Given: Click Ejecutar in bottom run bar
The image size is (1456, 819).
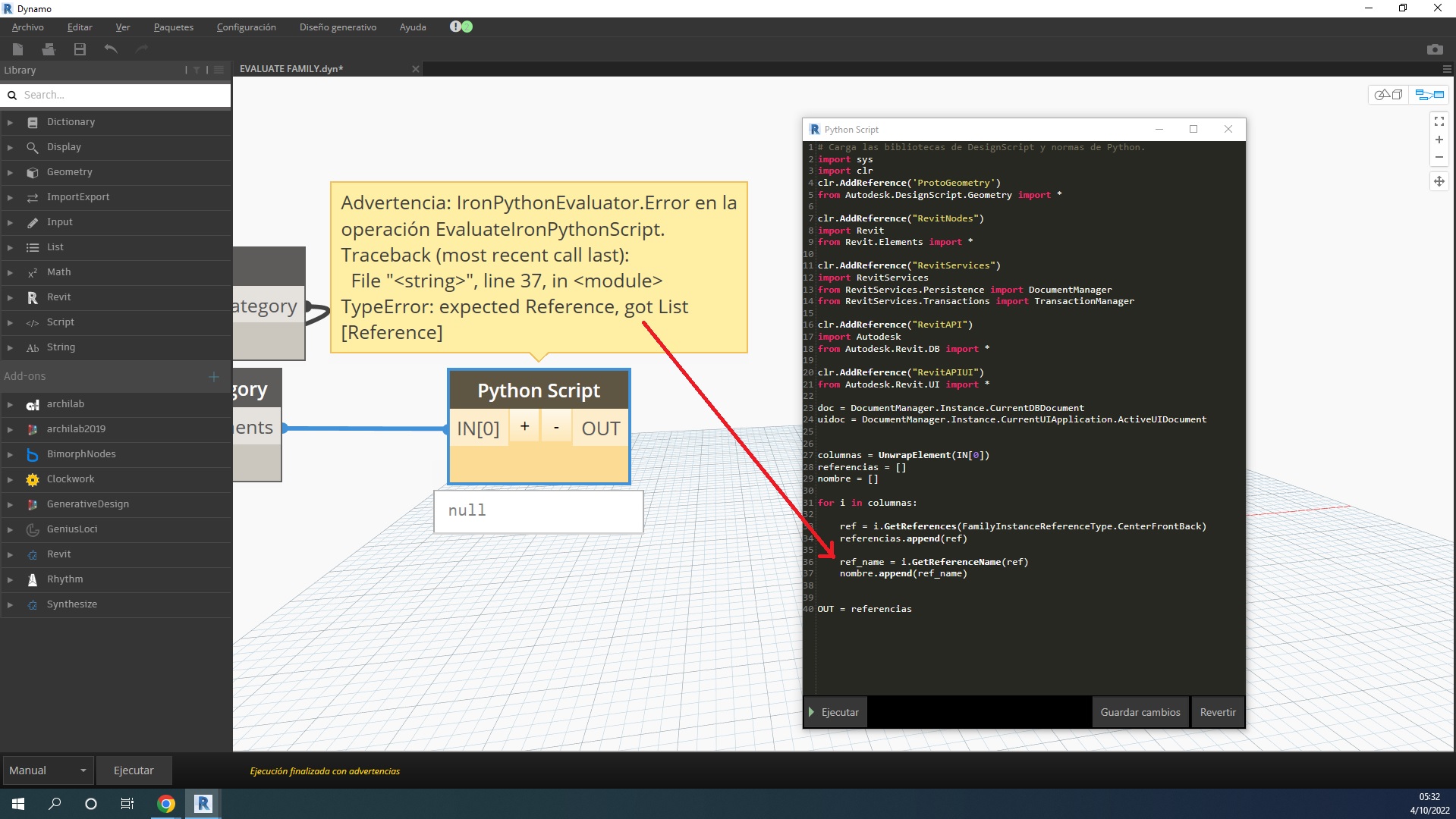Looking at the screenshot, I should click(134, 770).
